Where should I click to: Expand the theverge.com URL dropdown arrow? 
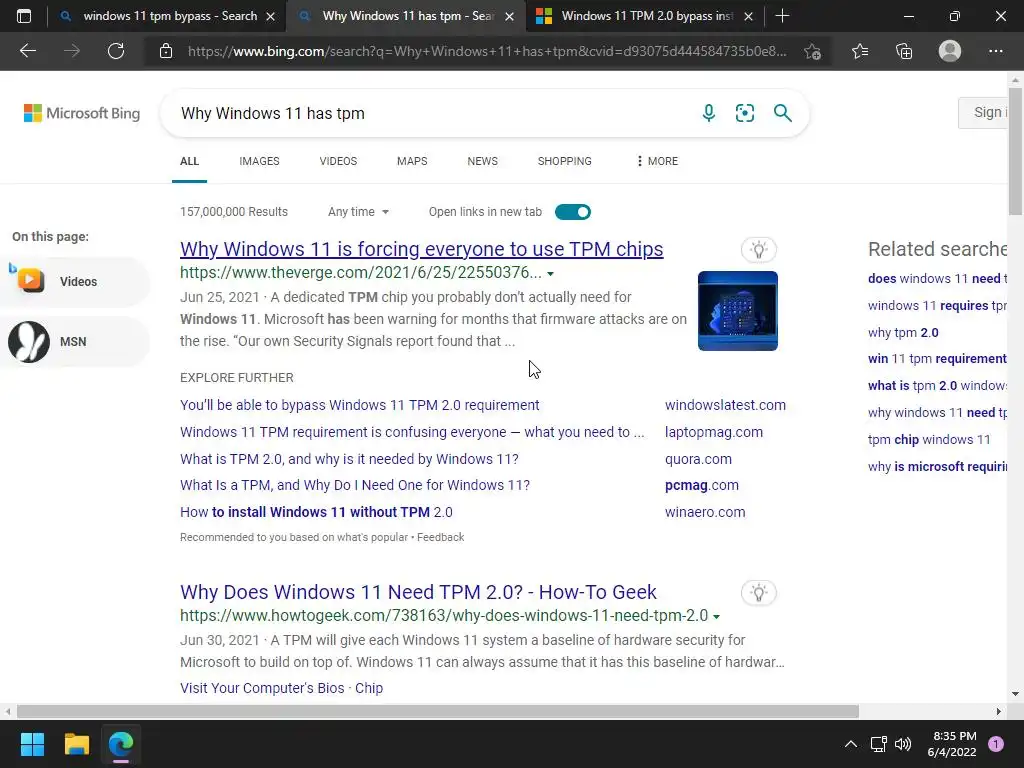[550, 274]
